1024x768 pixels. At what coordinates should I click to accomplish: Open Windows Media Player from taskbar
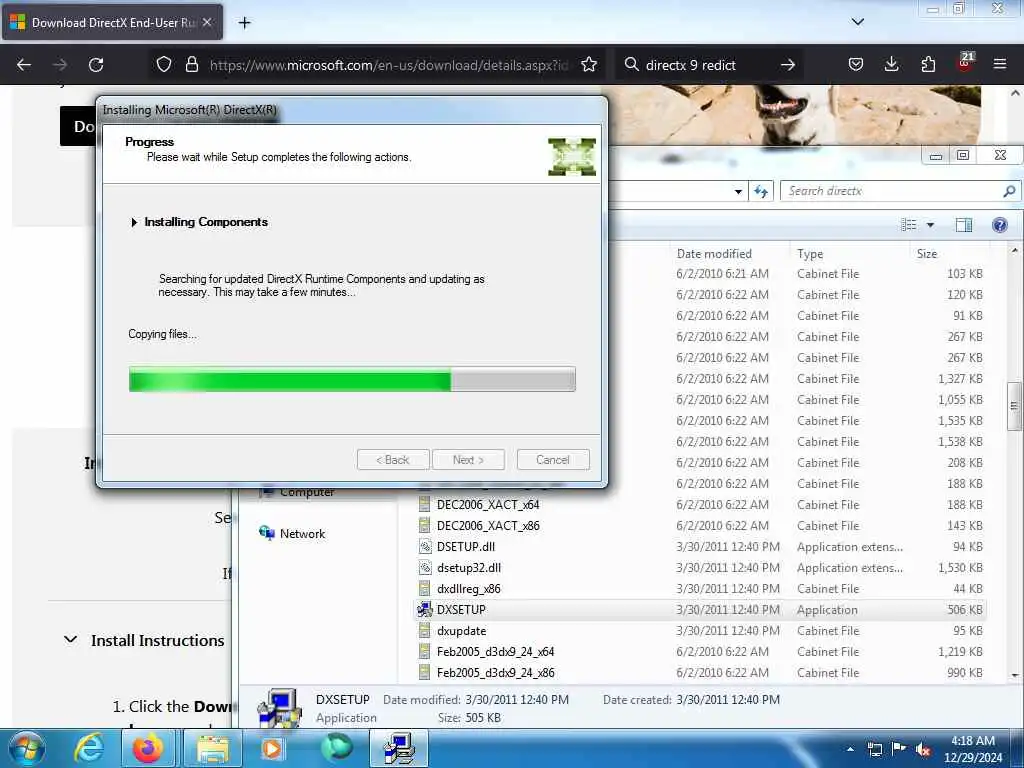pyautogui.click(x=271, y=748)
